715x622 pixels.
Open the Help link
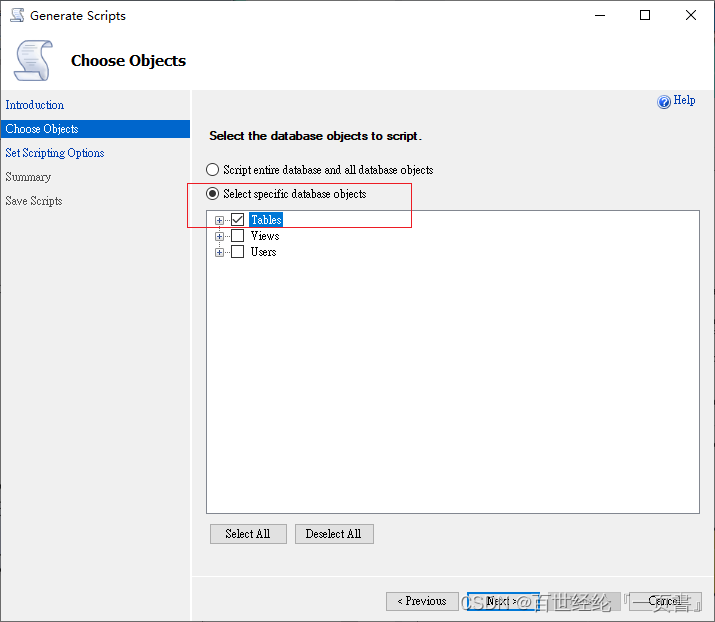[x=684, y=100]
